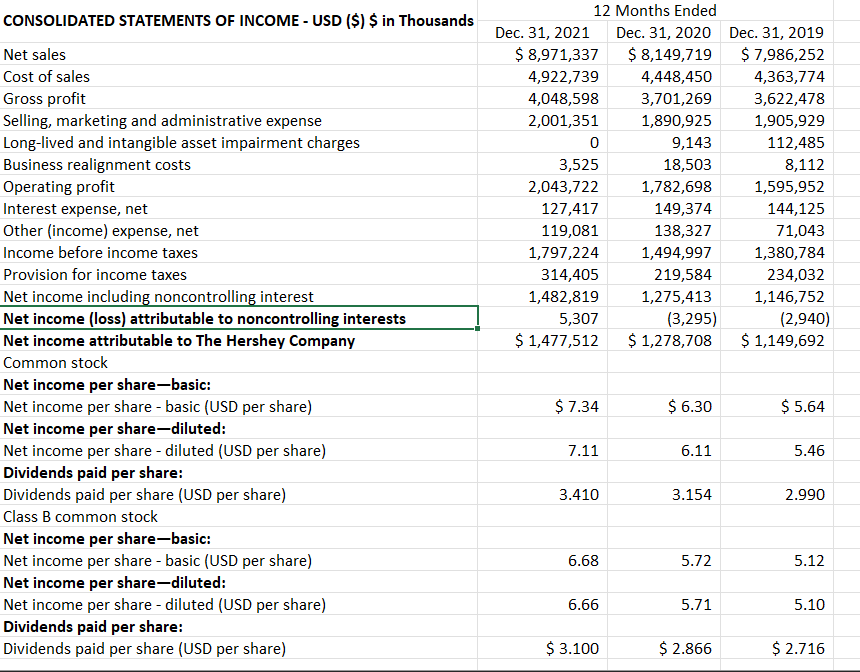Select the Operating profit row label
Viewport: 860px width, 672px height.
(58, 186)
